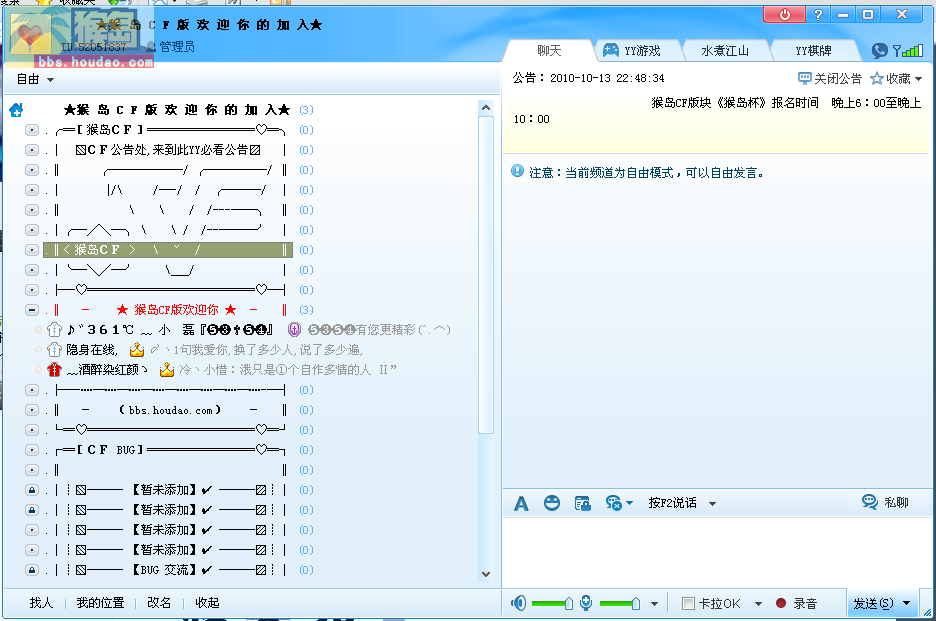Expand the highlighted < 猴岛CF > row
936x621 pixels.
(x=32, y=250)
